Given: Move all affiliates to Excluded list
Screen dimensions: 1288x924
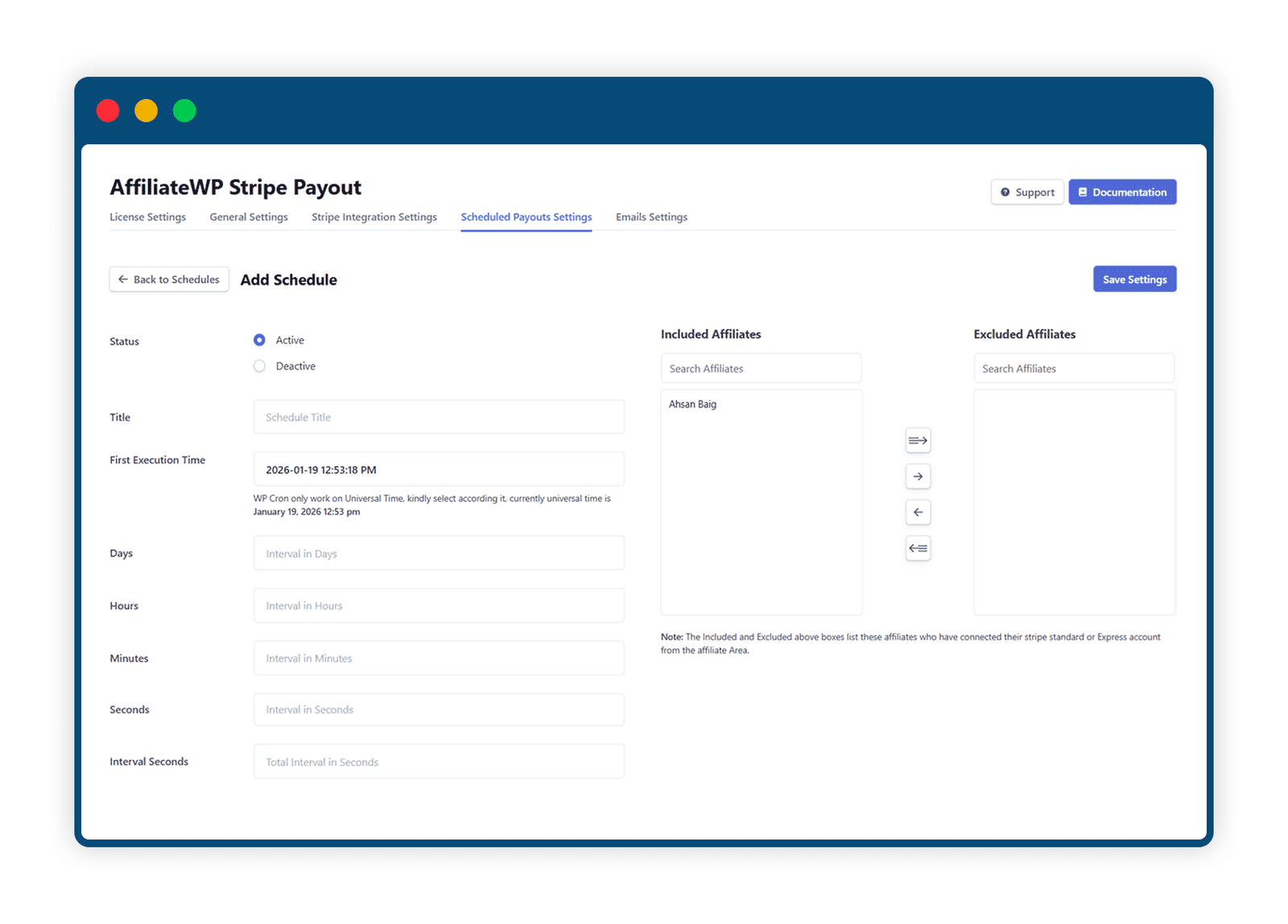Looking at the screenshot, I should 918,440.
